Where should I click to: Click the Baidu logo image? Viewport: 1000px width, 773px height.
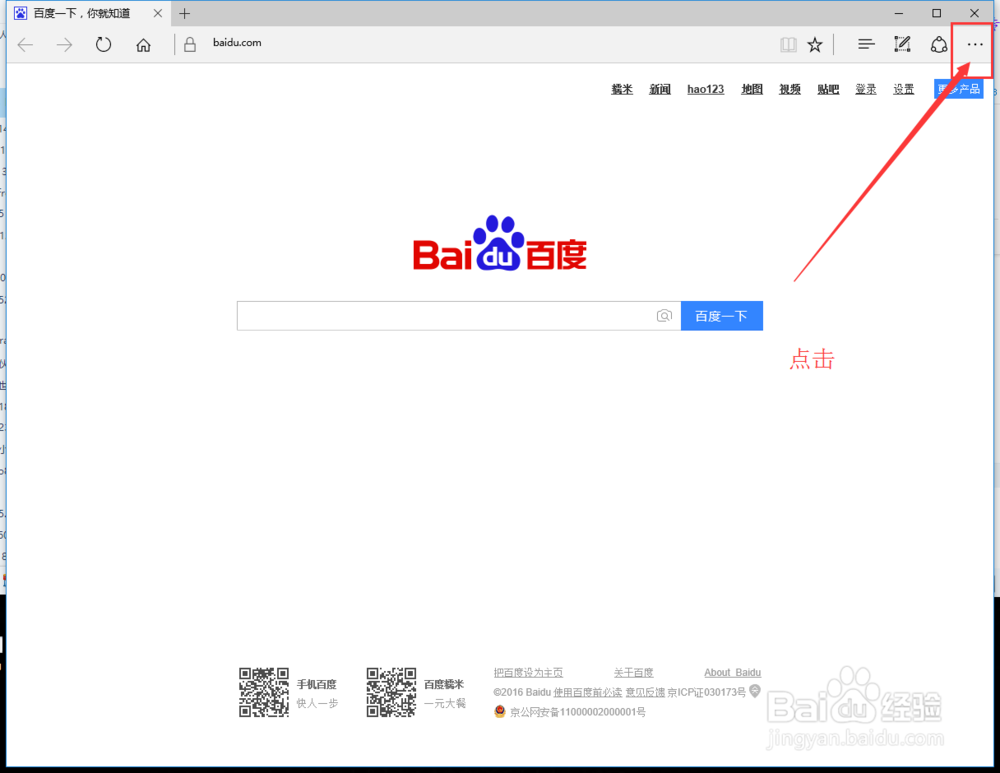pos(500,243)
